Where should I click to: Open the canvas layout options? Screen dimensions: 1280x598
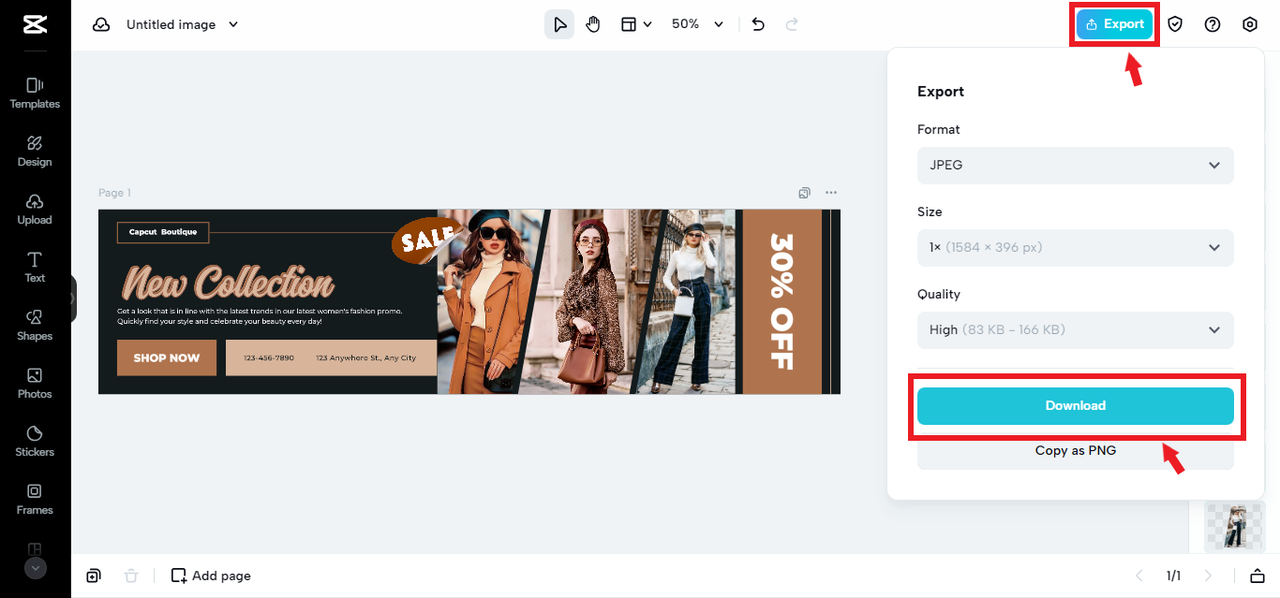point(636,24)
